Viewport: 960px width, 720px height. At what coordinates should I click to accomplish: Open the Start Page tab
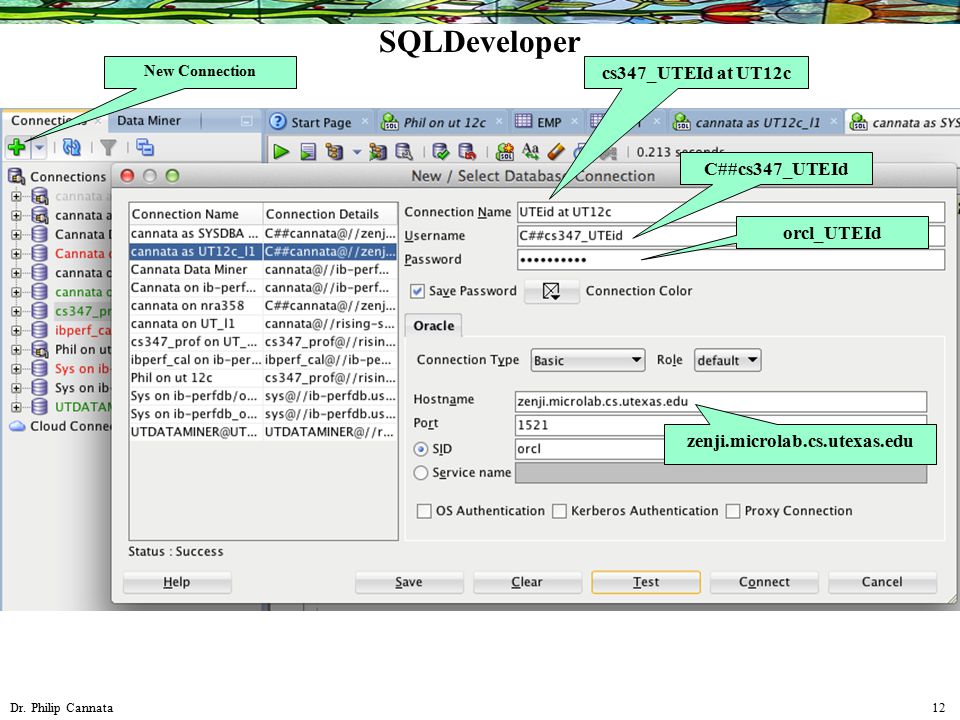pos(321,122)
